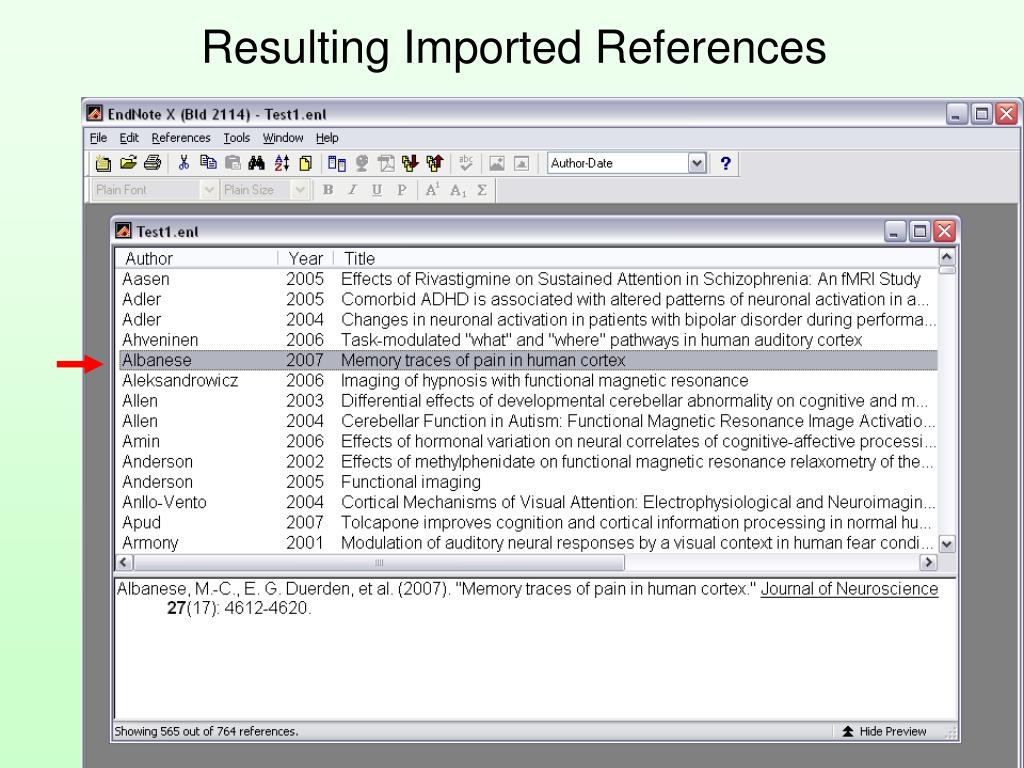Run spell check with the abc checkmark icon
The height and width of the screenshot is (768, 1024).
tap(466, 163)
